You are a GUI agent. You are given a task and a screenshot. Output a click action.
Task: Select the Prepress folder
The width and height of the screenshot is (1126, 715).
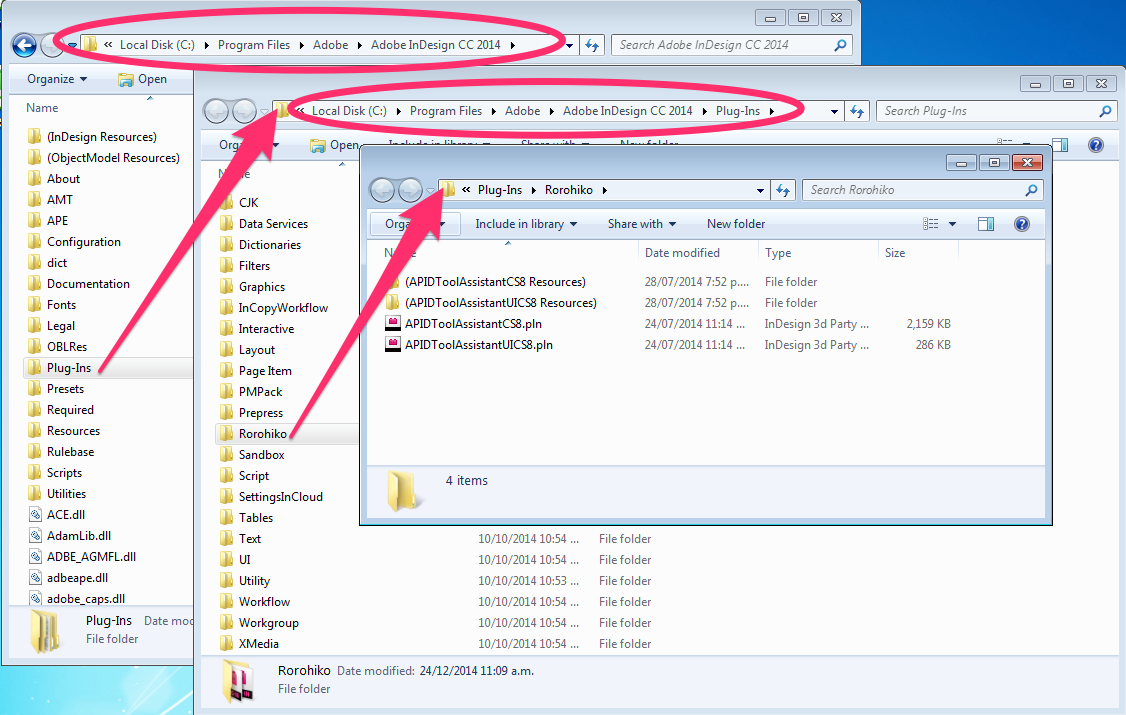[x=261, y=413]
